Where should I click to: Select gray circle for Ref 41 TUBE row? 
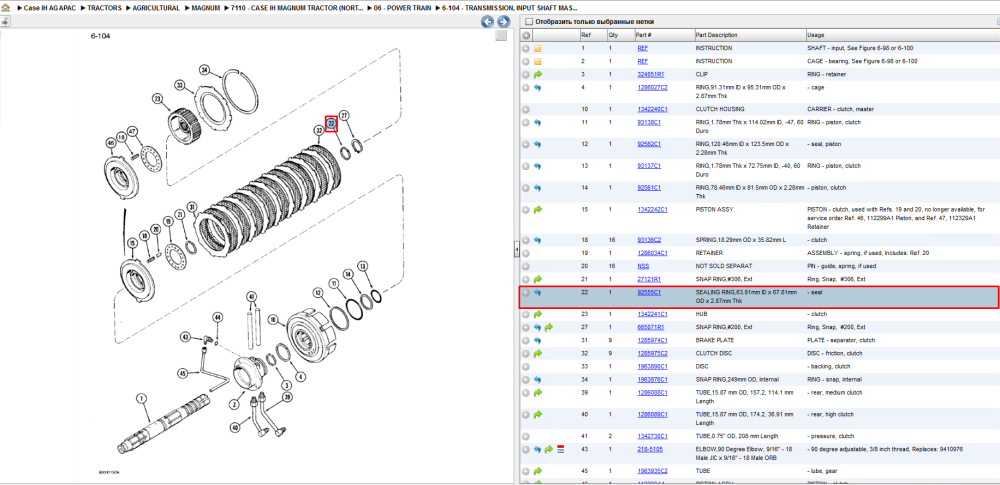pyautogui.click(x=526, y=436)
